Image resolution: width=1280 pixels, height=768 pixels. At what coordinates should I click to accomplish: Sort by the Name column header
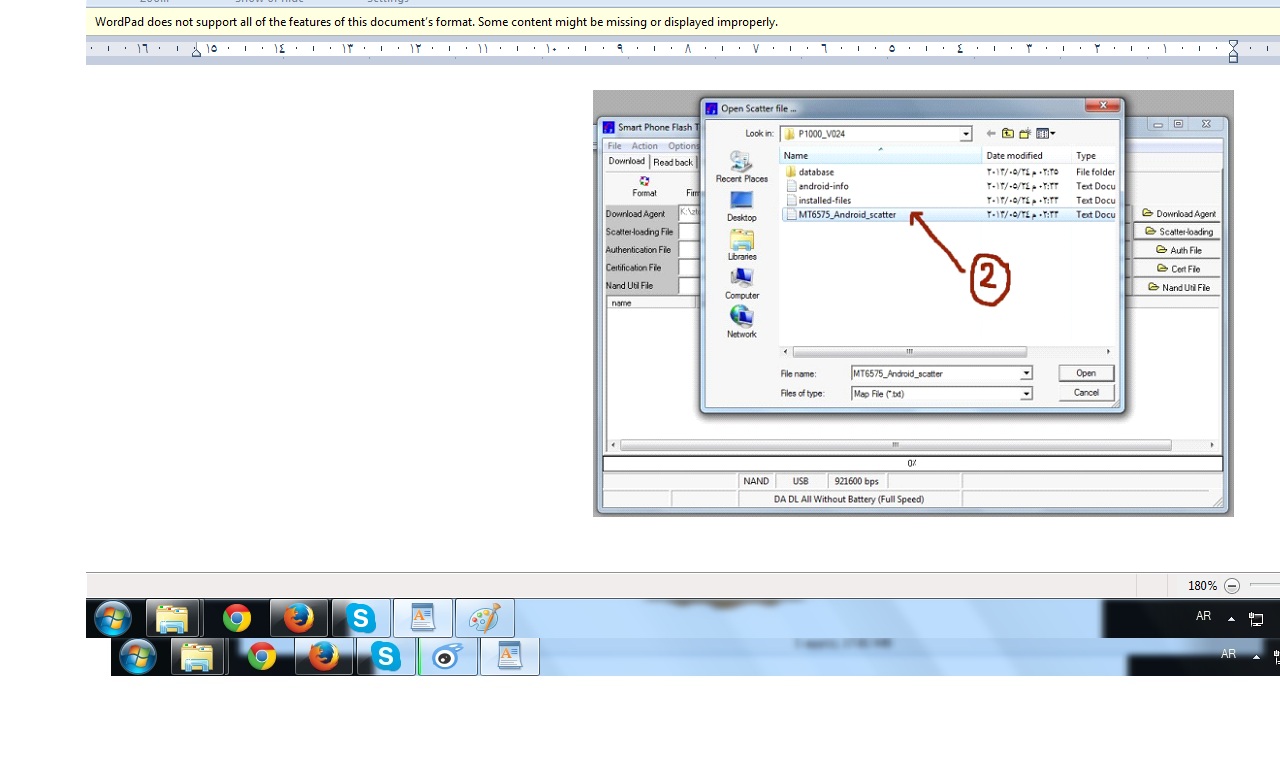coord(881,156)
